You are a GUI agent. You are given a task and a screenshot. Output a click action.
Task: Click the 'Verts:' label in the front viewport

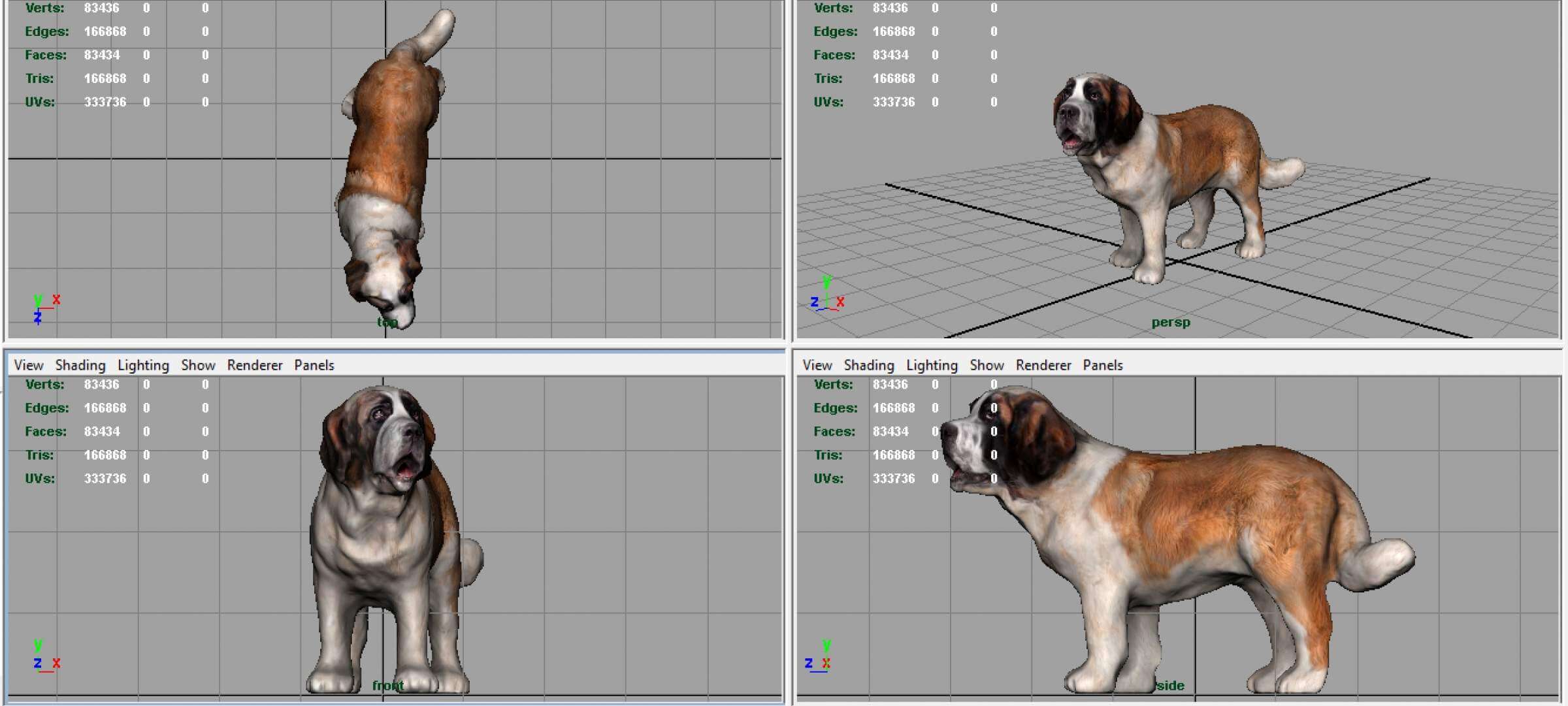(x=44, y=384)
